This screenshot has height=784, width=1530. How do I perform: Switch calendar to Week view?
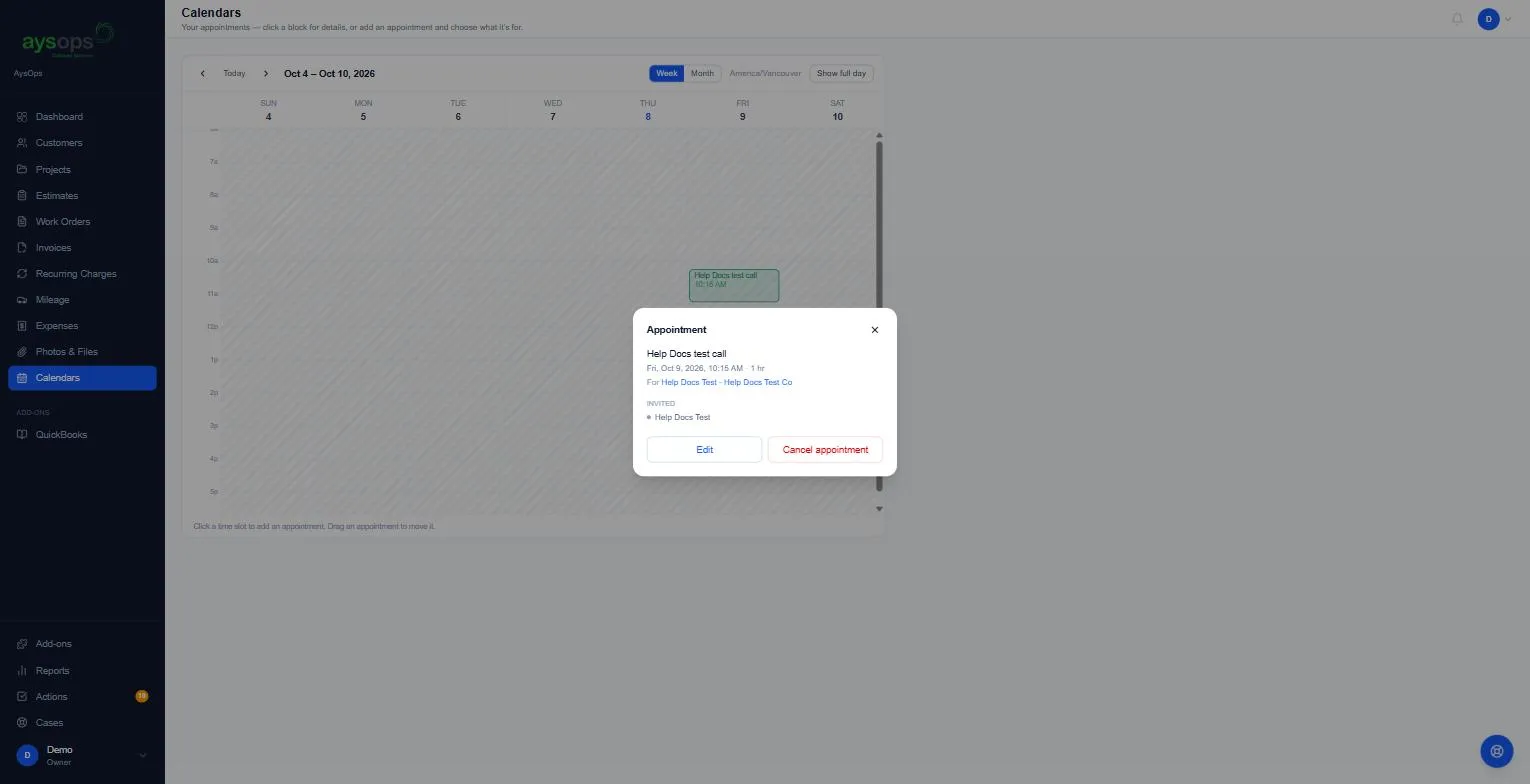pos(667,74)
